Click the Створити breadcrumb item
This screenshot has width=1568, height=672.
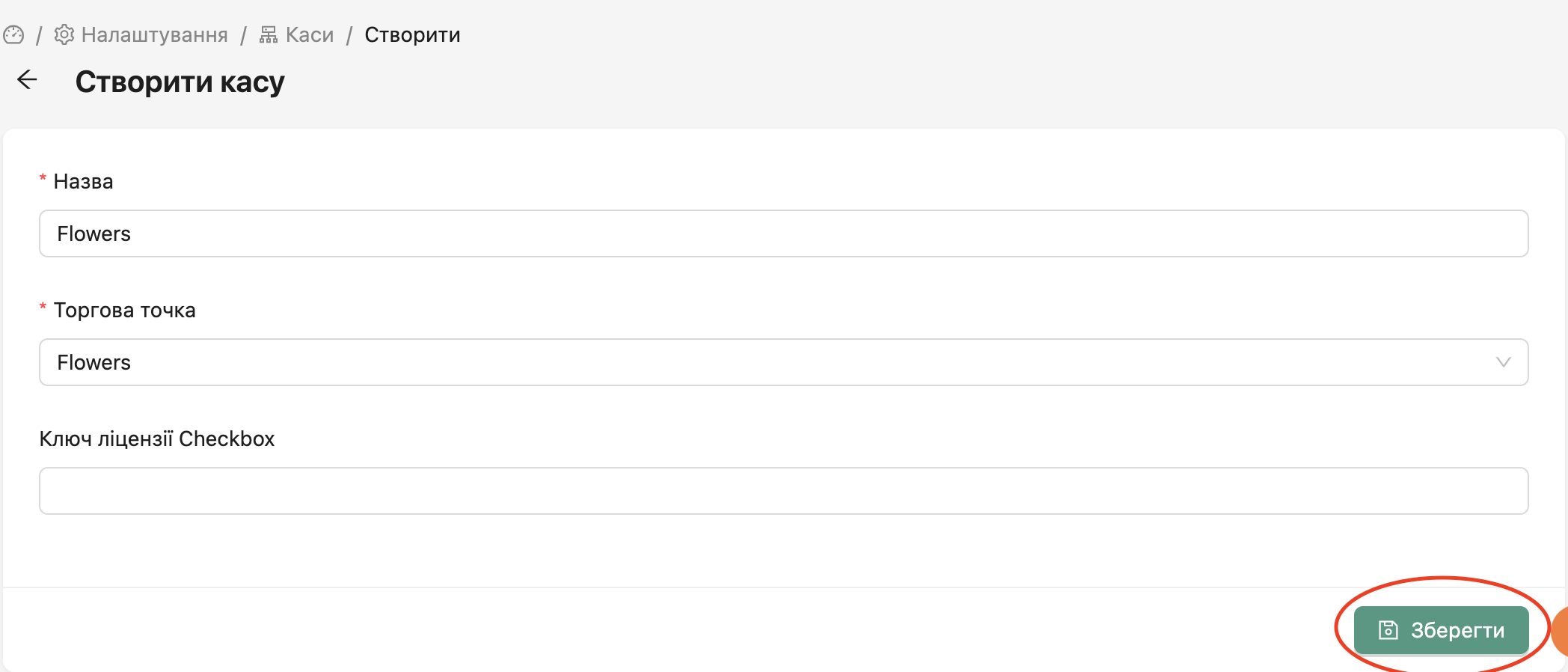412,35
